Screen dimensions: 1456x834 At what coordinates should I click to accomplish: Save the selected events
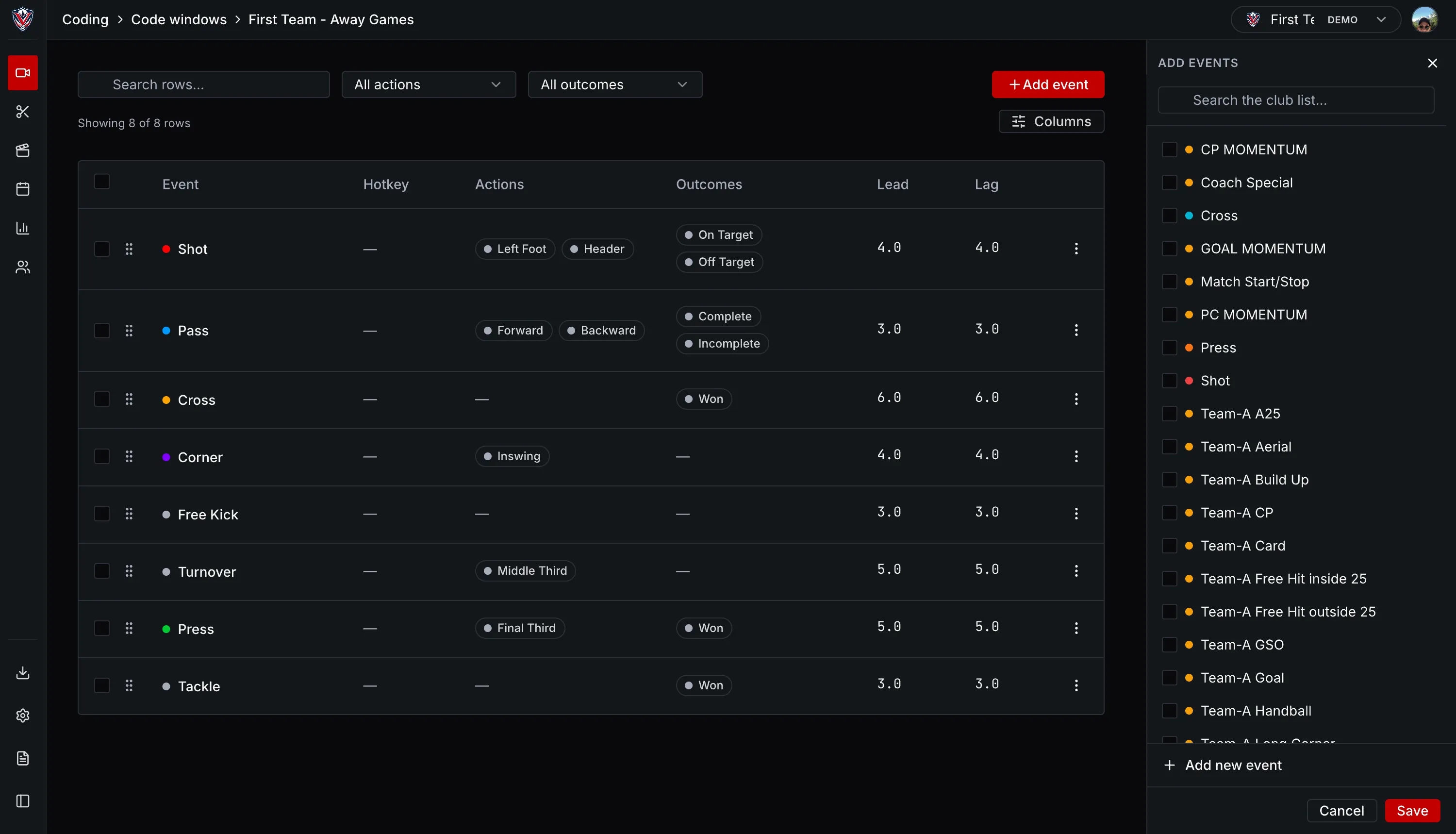click(1412, 811)
